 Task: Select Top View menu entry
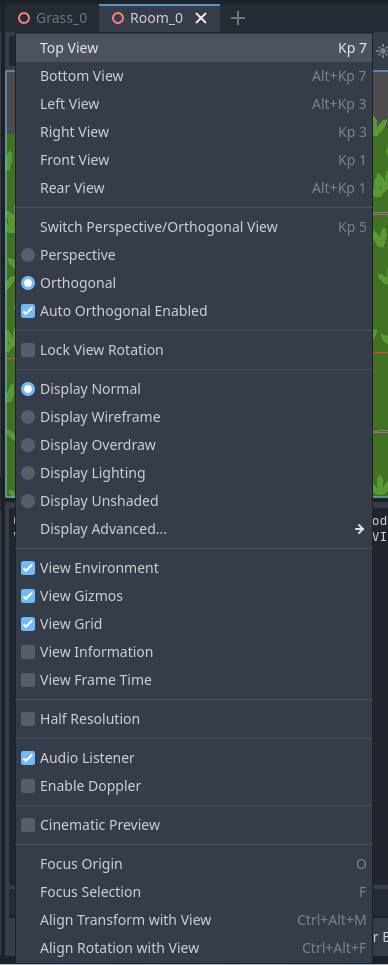click(194, 48)
